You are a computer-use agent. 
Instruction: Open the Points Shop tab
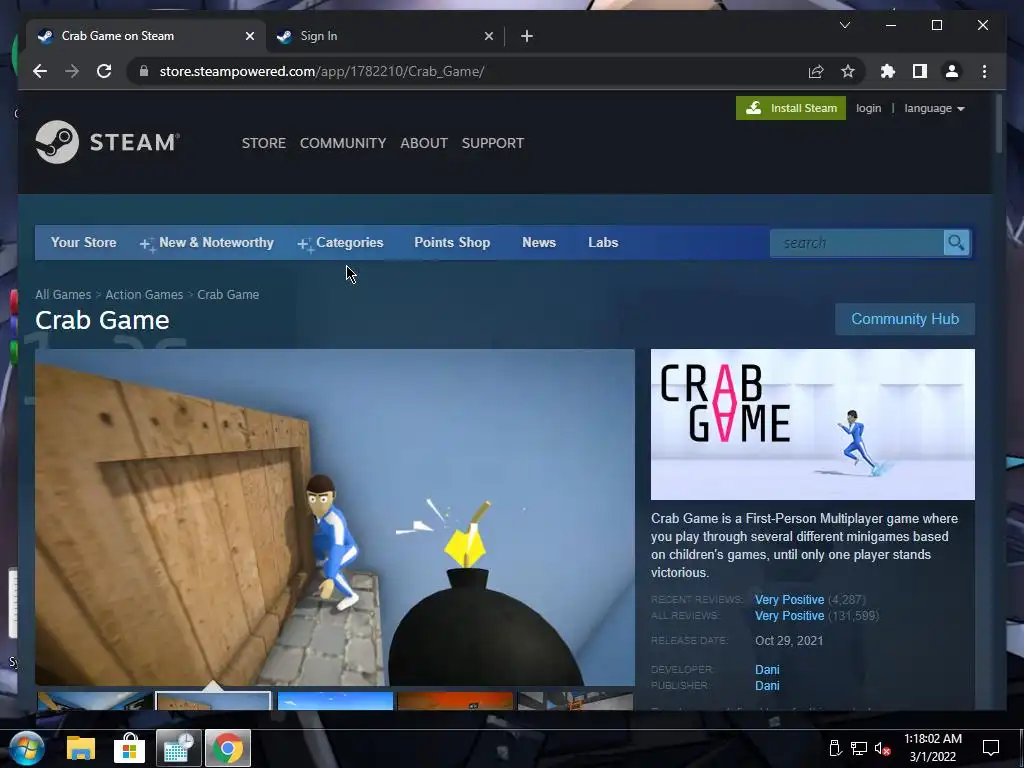452,242
